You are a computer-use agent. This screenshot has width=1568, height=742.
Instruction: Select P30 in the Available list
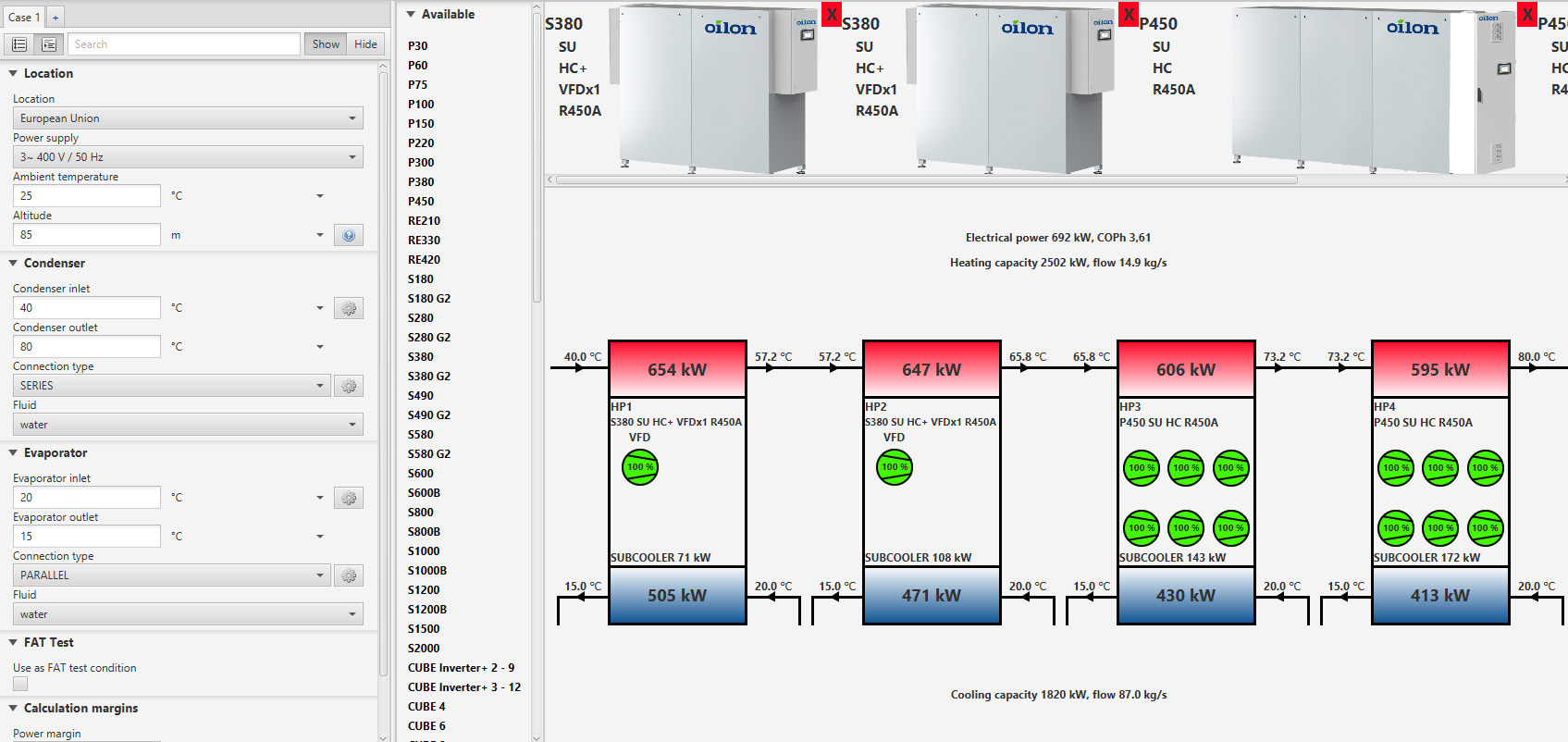click(417, 45)
